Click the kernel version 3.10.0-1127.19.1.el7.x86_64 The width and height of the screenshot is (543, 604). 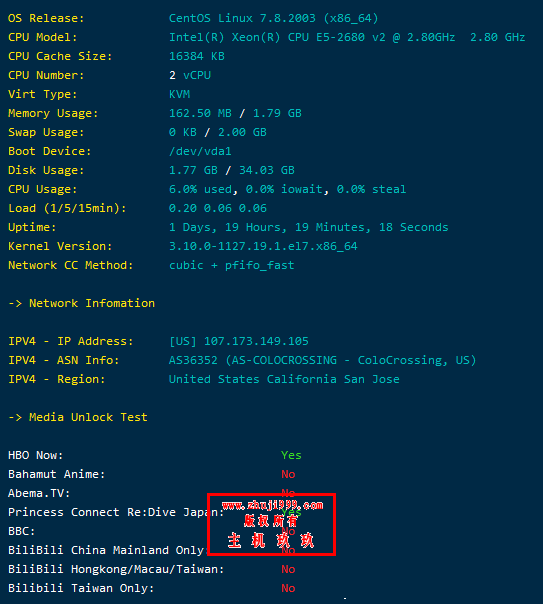point(263,246)
